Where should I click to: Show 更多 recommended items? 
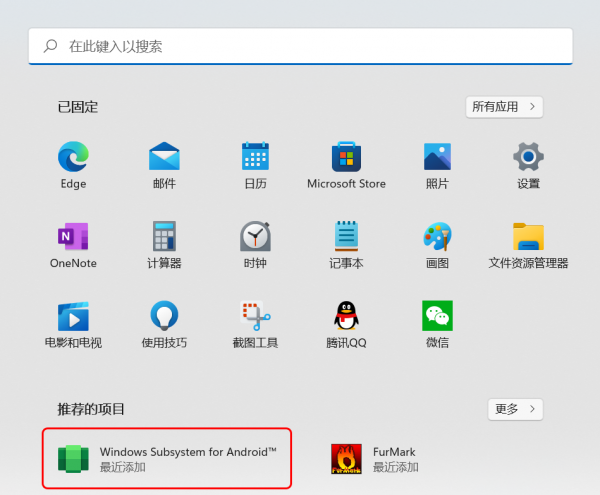point(515,409)
